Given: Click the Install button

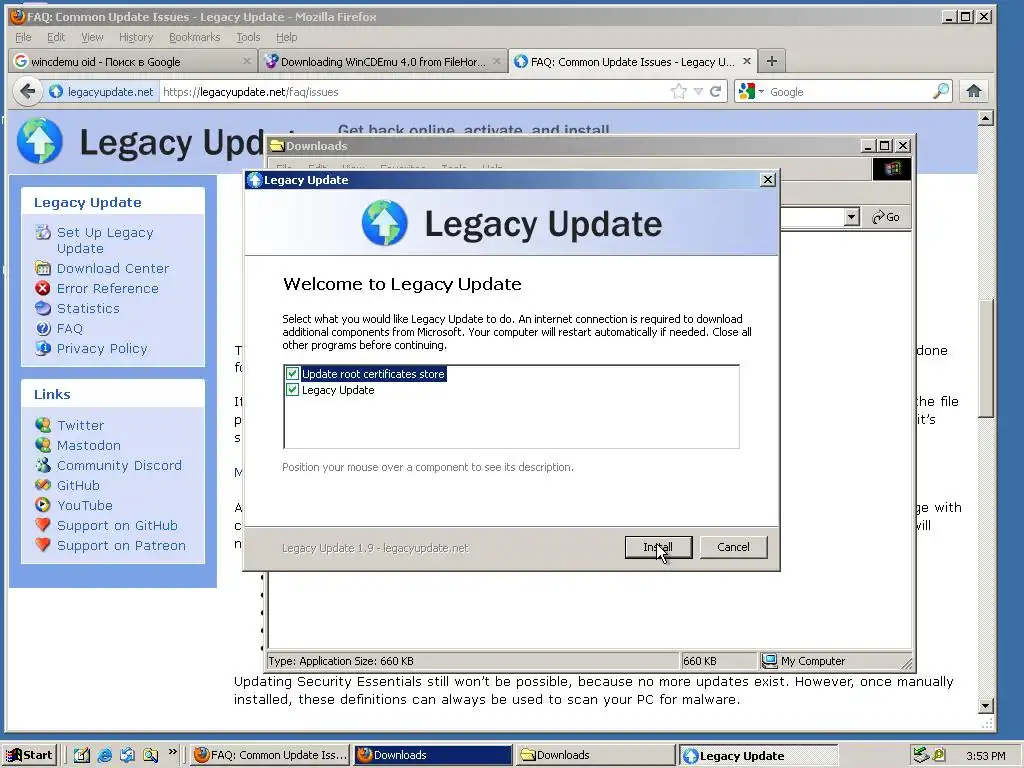Looking at the screenshot, I should click(x=658, y=547).
